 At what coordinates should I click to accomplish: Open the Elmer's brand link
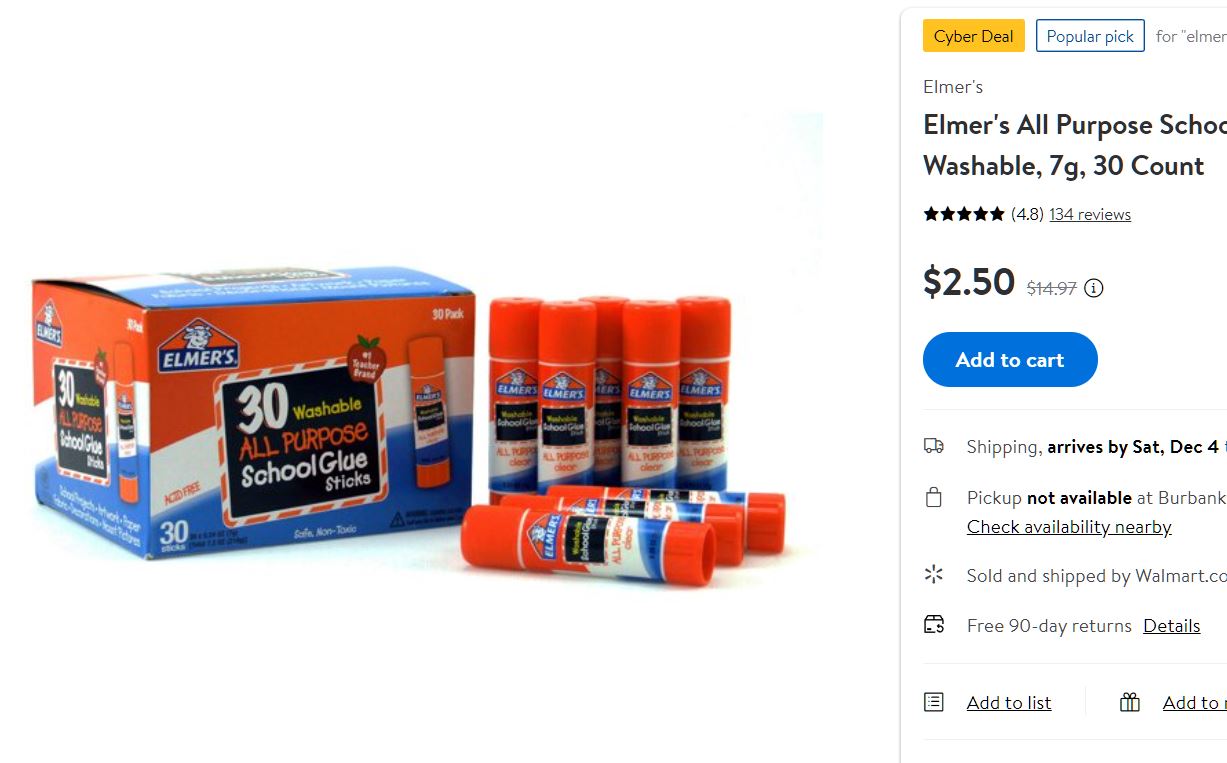pos(953,87)
